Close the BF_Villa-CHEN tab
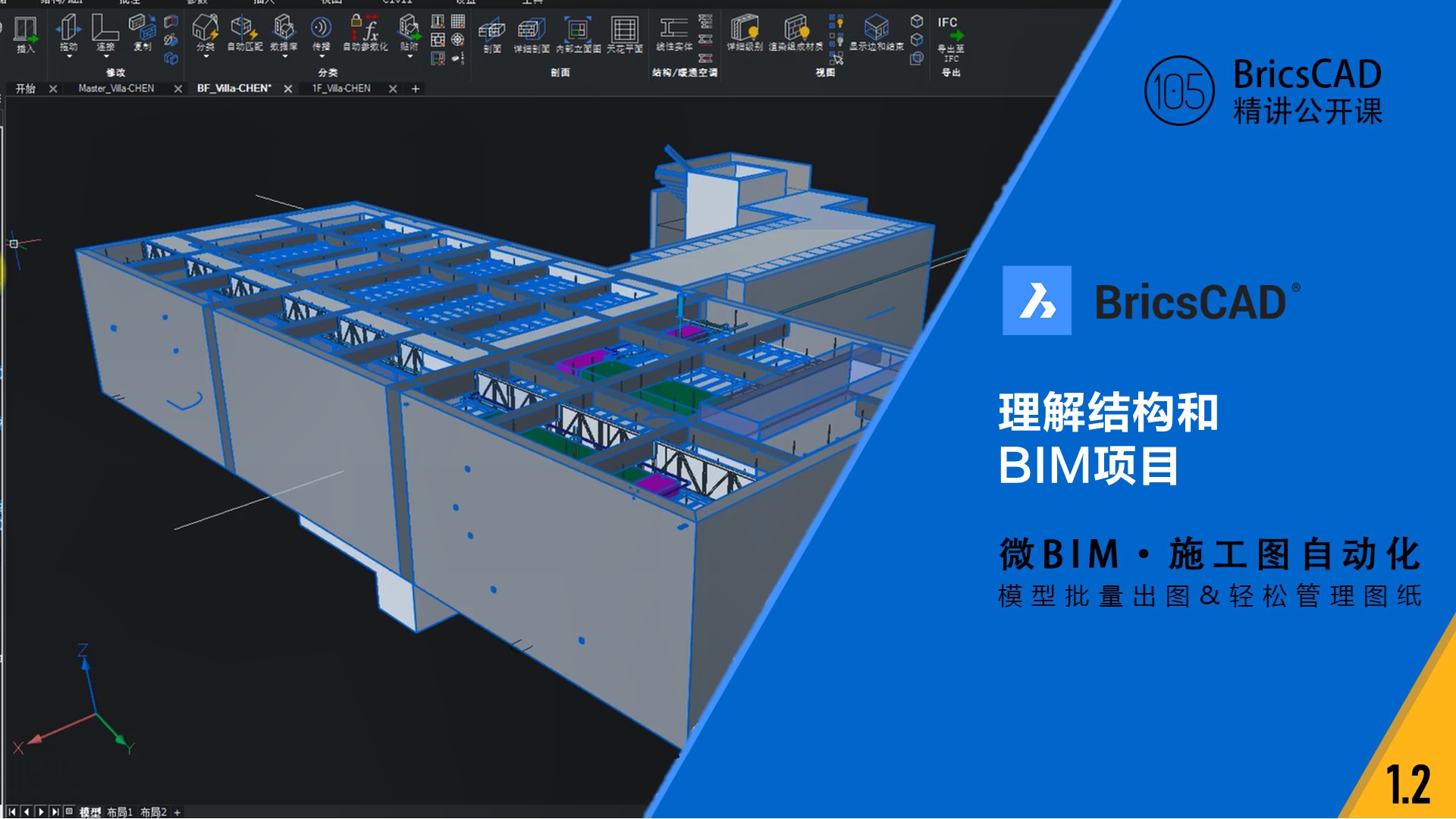The image size is (1456, 819). (288, 89)
